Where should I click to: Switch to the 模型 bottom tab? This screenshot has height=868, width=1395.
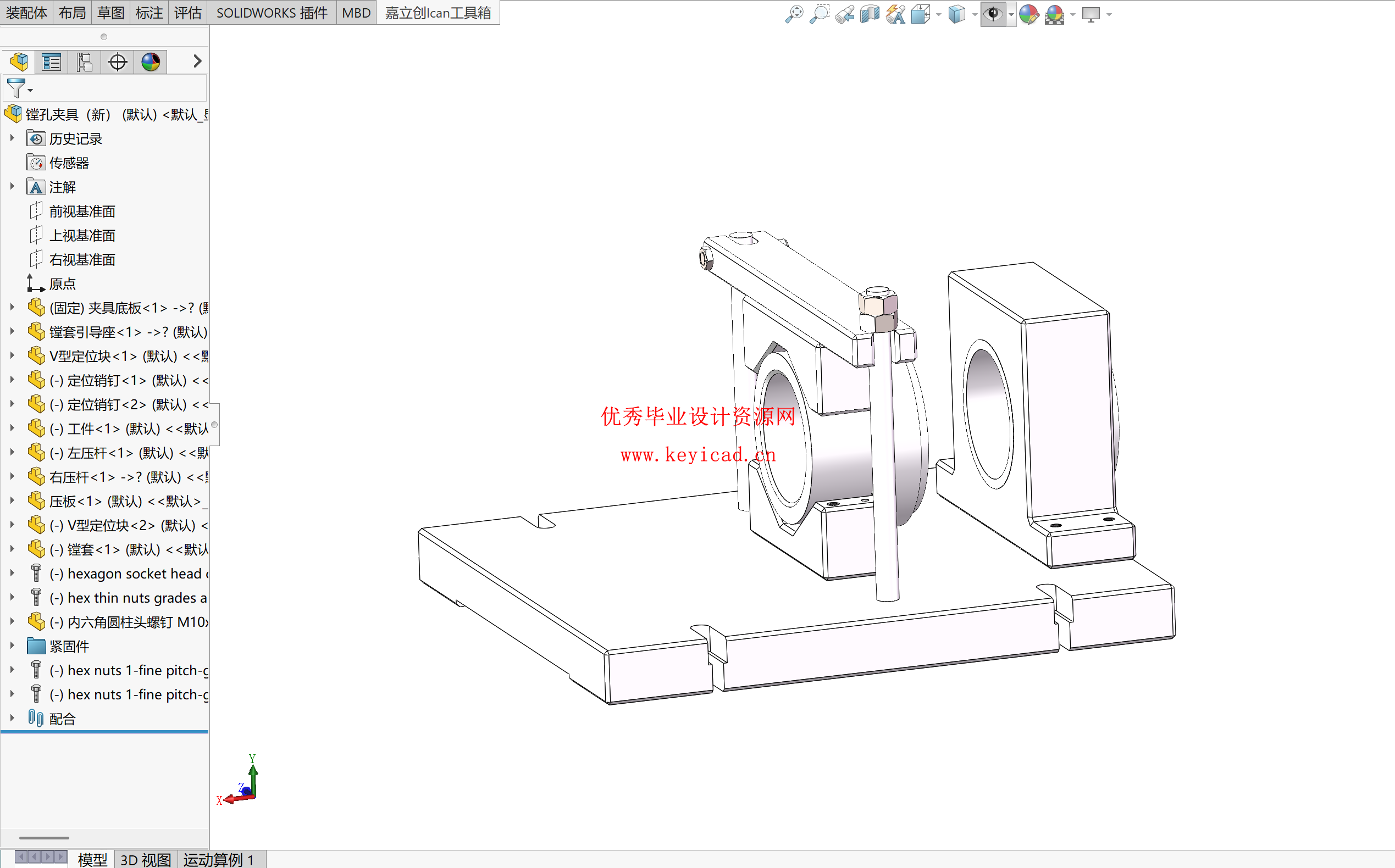point(92,859)
